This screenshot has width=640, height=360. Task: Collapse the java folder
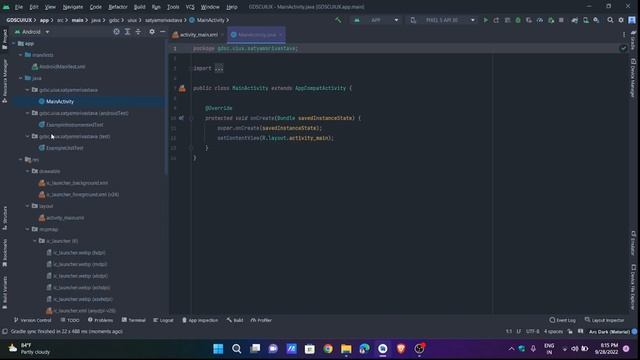tap(21, 78)
